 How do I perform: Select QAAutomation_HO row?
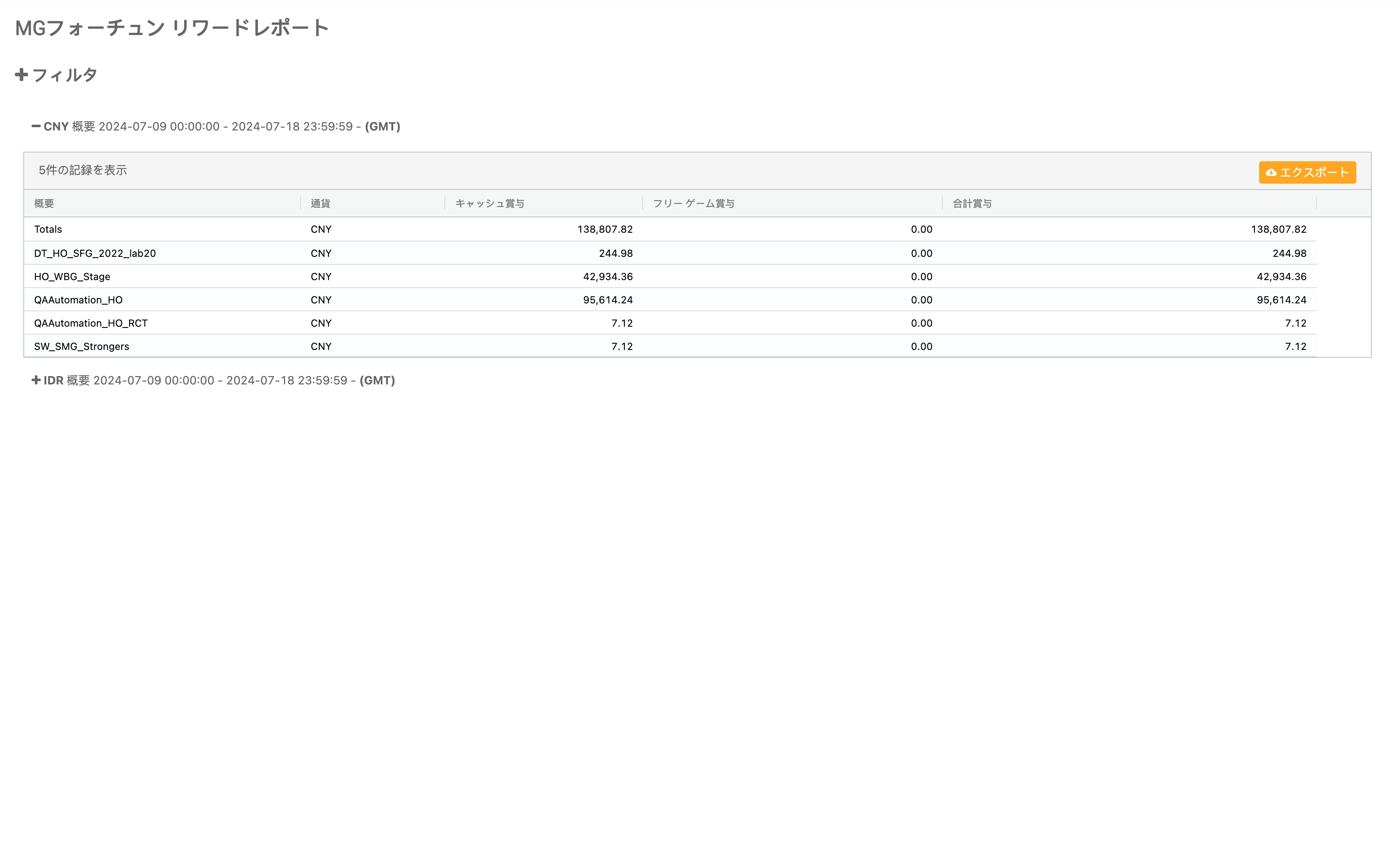point(78,300)
